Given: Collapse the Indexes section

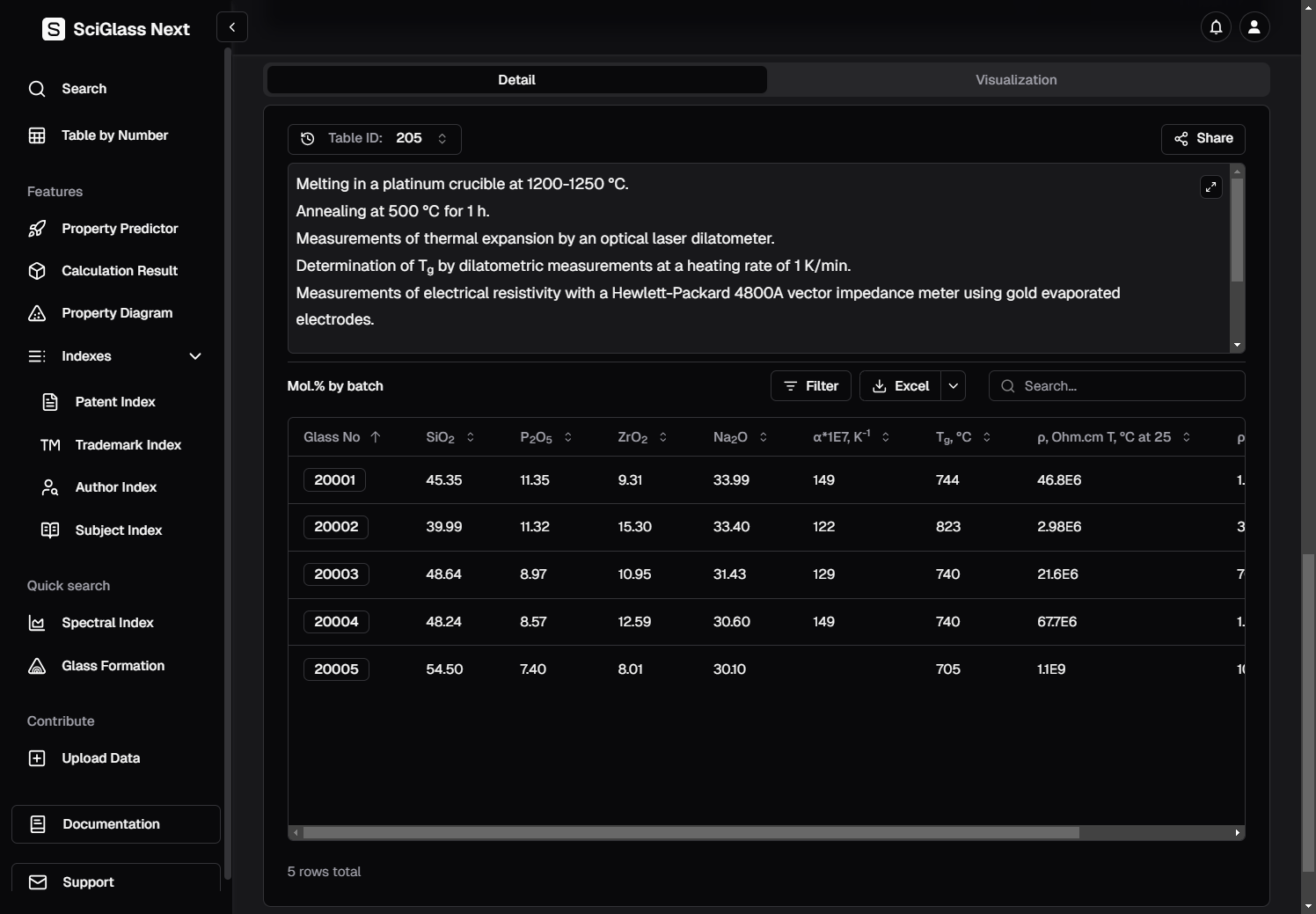Looking at the screenshot, I should [194, 356].
